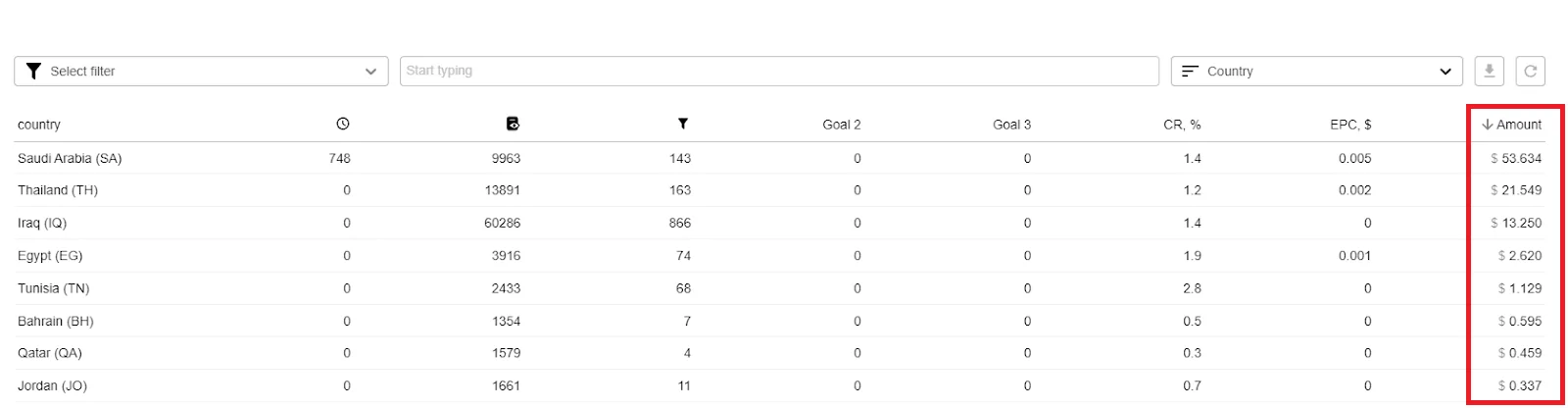Sort by the funnel column header icon
1568x408 pixels.
point(683,124)
